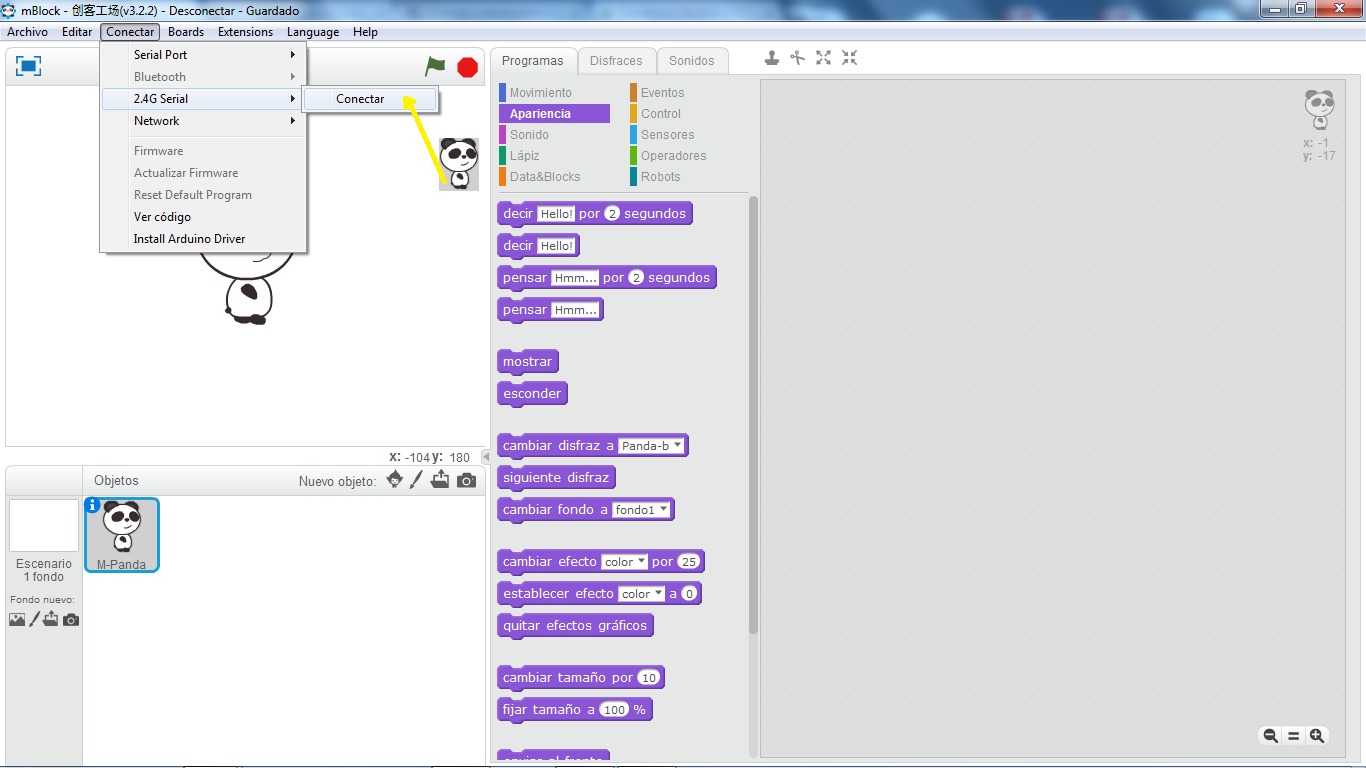
Task: Zoom out of the script area
Action: [x=1270, y=735]
